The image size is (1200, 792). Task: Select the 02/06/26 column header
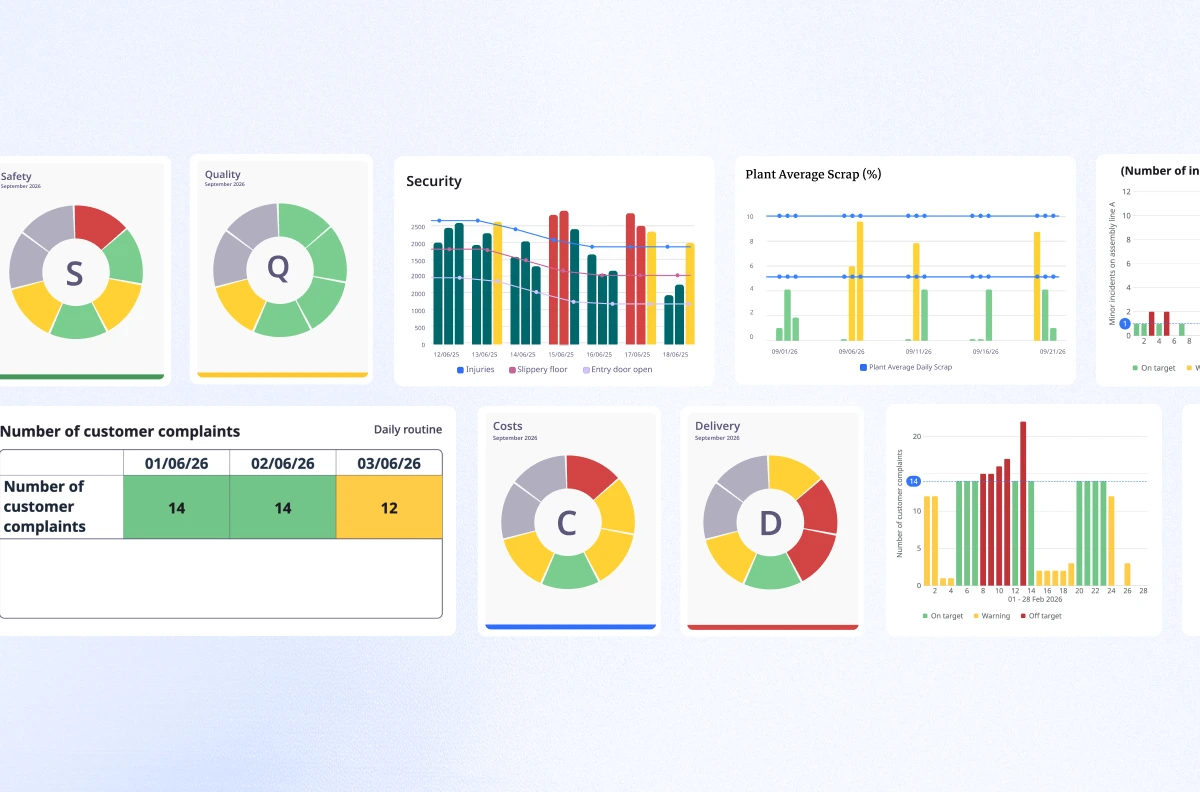[283, 463]
